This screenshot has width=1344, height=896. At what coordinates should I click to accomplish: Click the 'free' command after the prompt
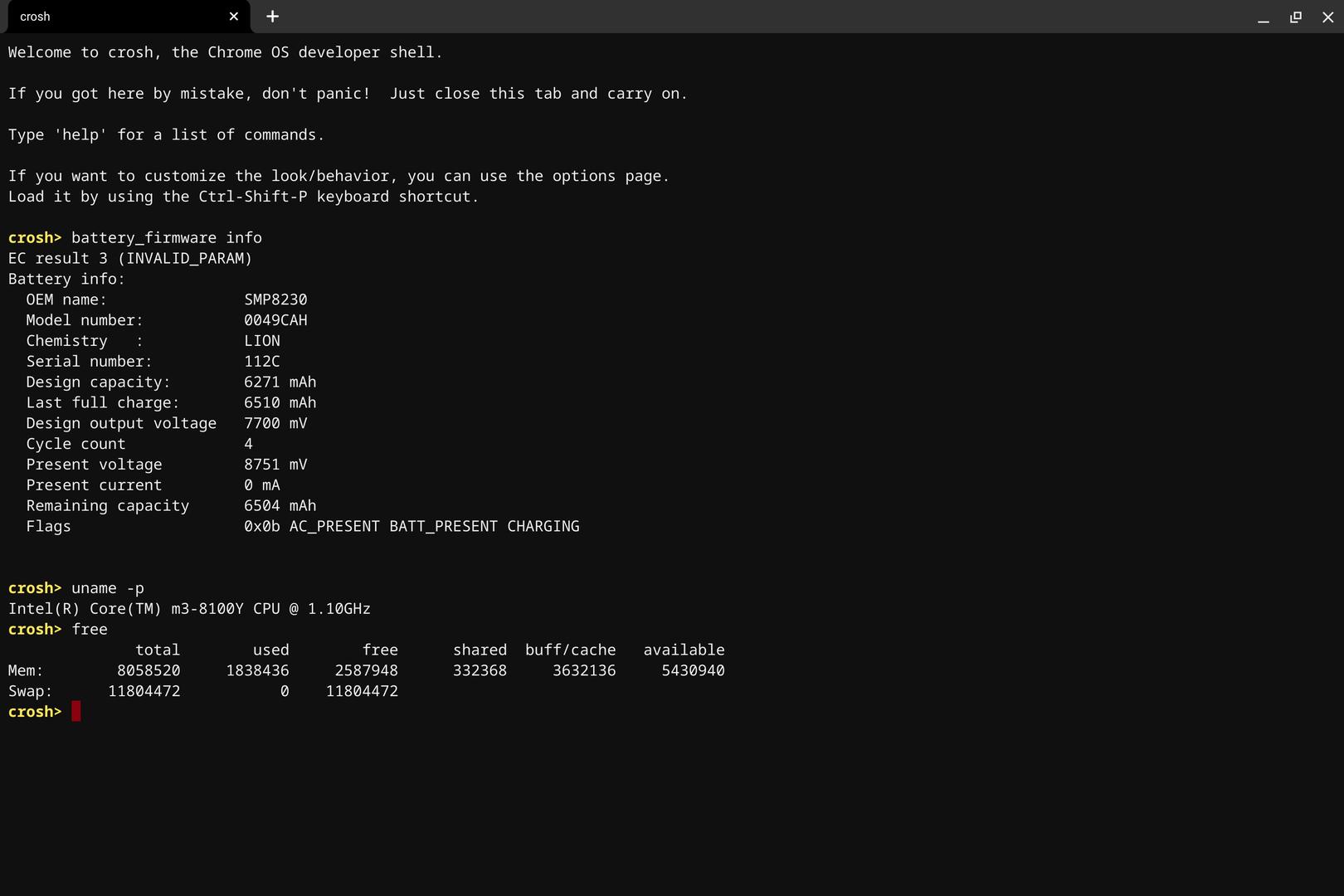(x=90, y=630)
